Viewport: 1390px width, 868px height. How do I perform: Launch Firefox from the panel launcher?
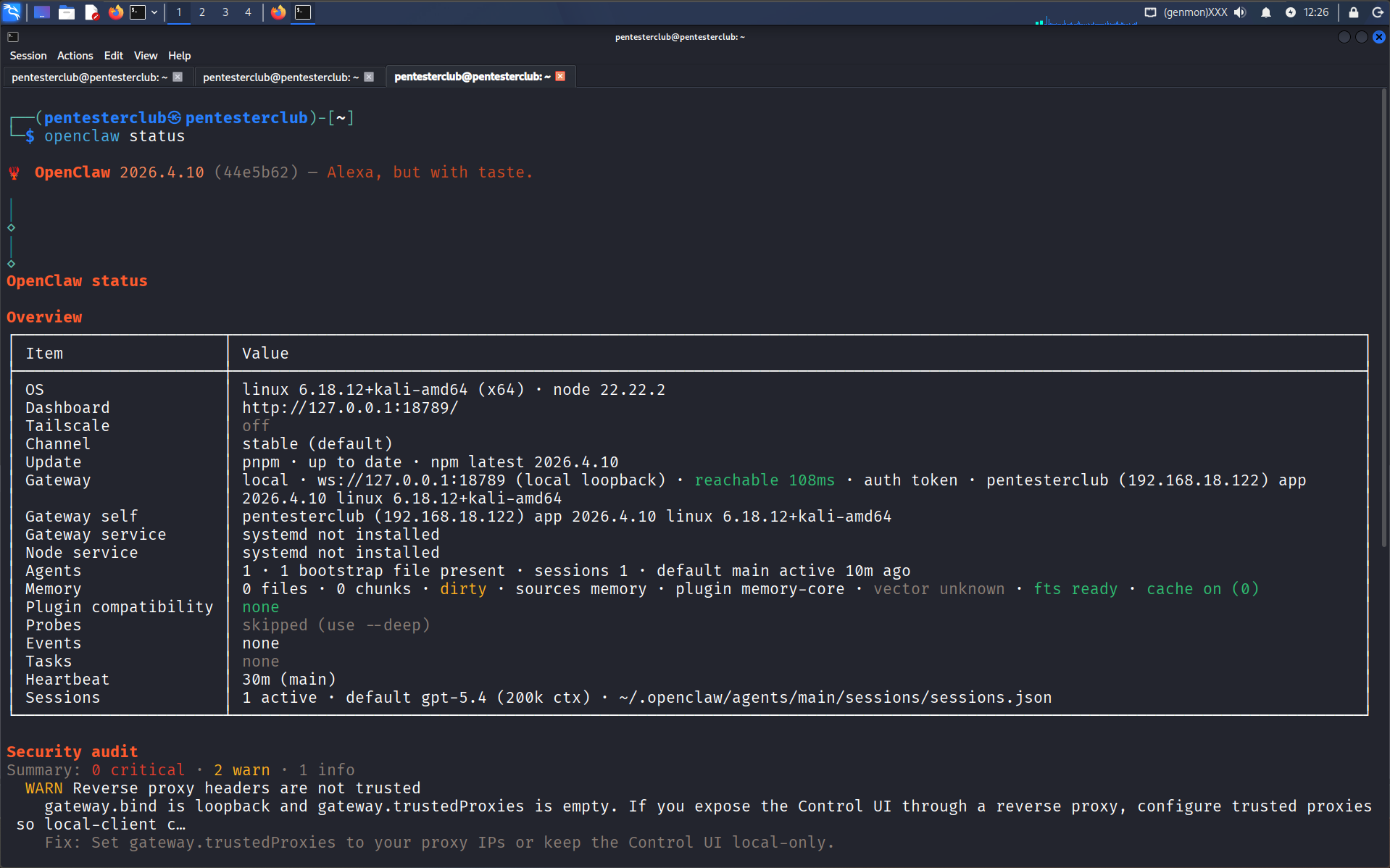(x=116, y=12)
